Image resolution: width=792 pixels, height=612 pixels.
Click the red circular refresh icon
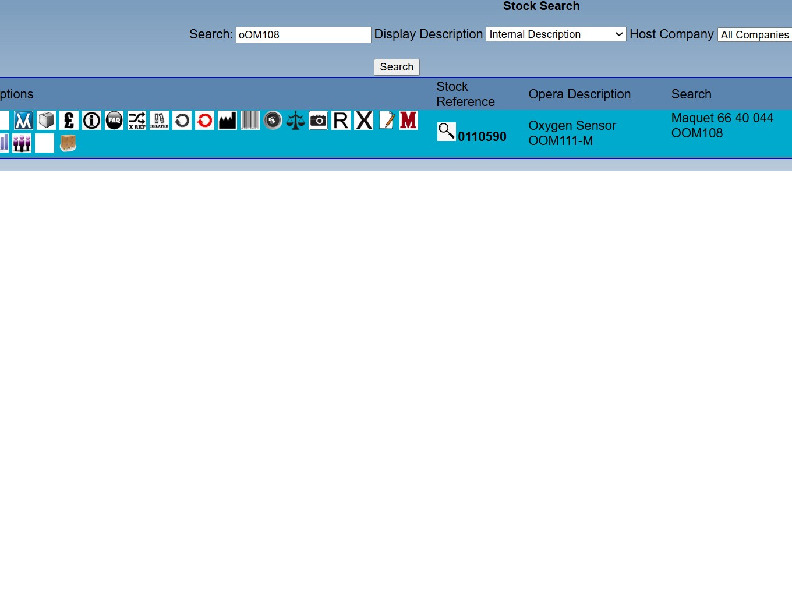(x=205, y=121)
